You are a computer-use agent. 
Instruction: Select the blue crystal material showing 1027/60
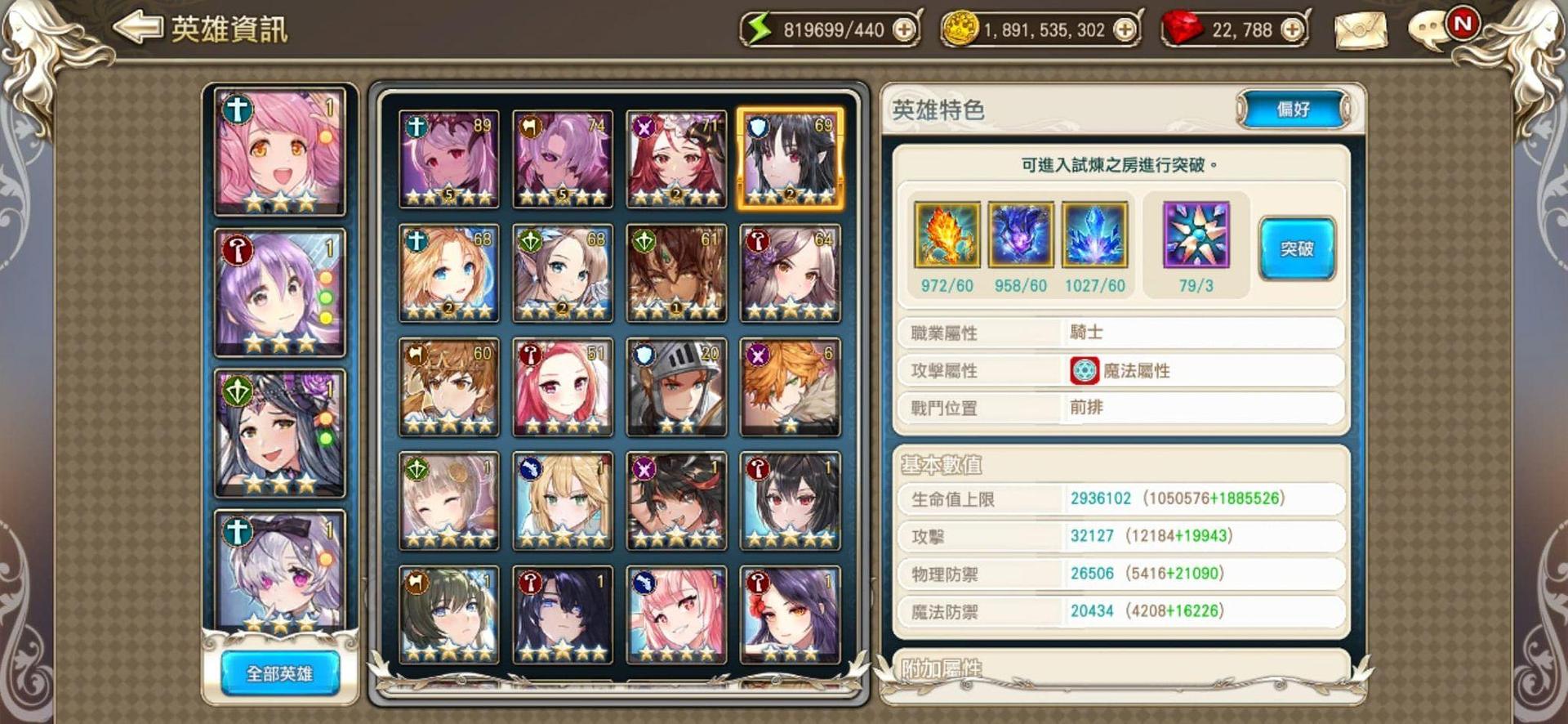[1094, 235]
